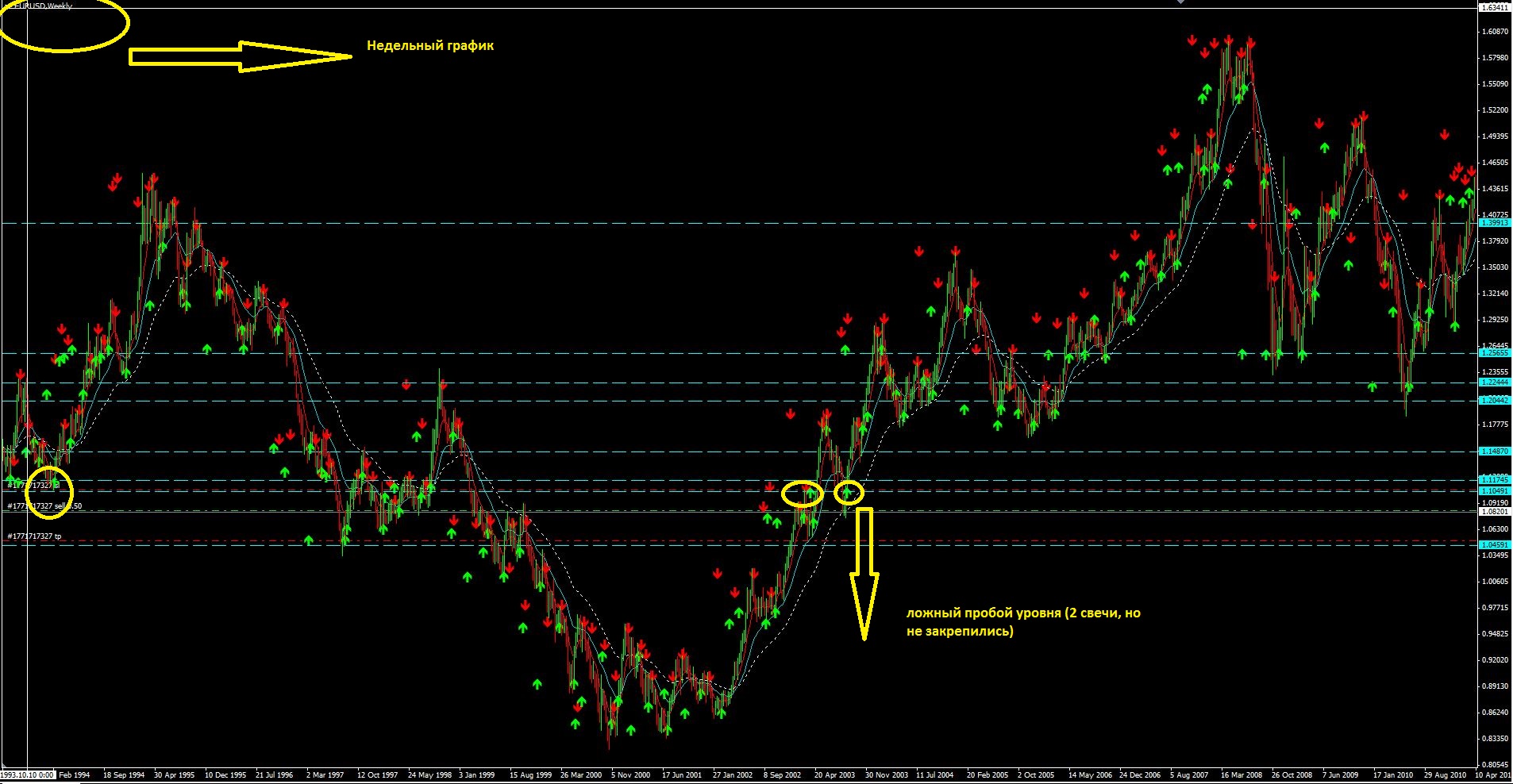Click the 0.83350 price scale value

point(1495,739)
